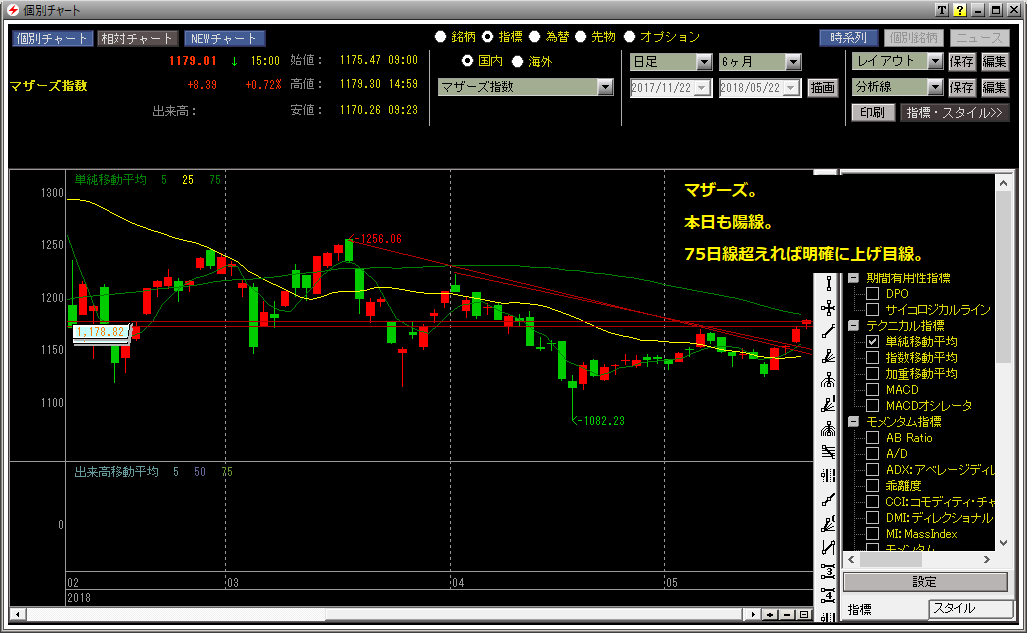Switch to the 相対チャート tab
Screen dimensions: 1027x633
[137, 39]
